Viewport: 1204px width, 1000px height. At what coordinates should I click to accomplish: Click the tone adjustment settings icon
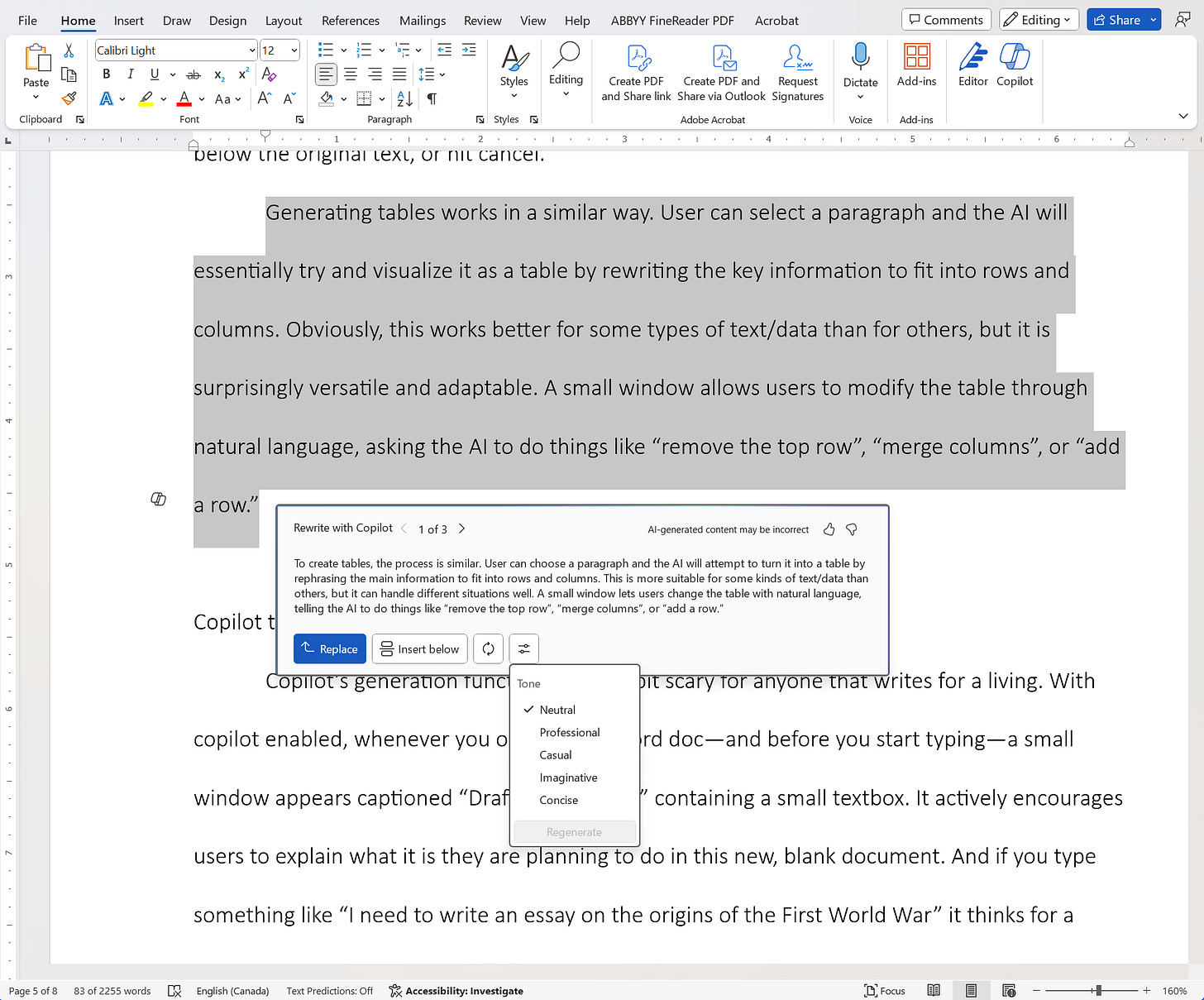pos(524,648)
